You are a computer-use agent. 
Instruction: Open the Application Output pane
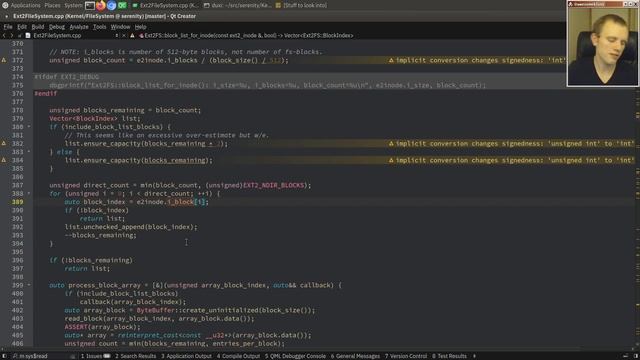pyautogui.click(x=186, y=356)
